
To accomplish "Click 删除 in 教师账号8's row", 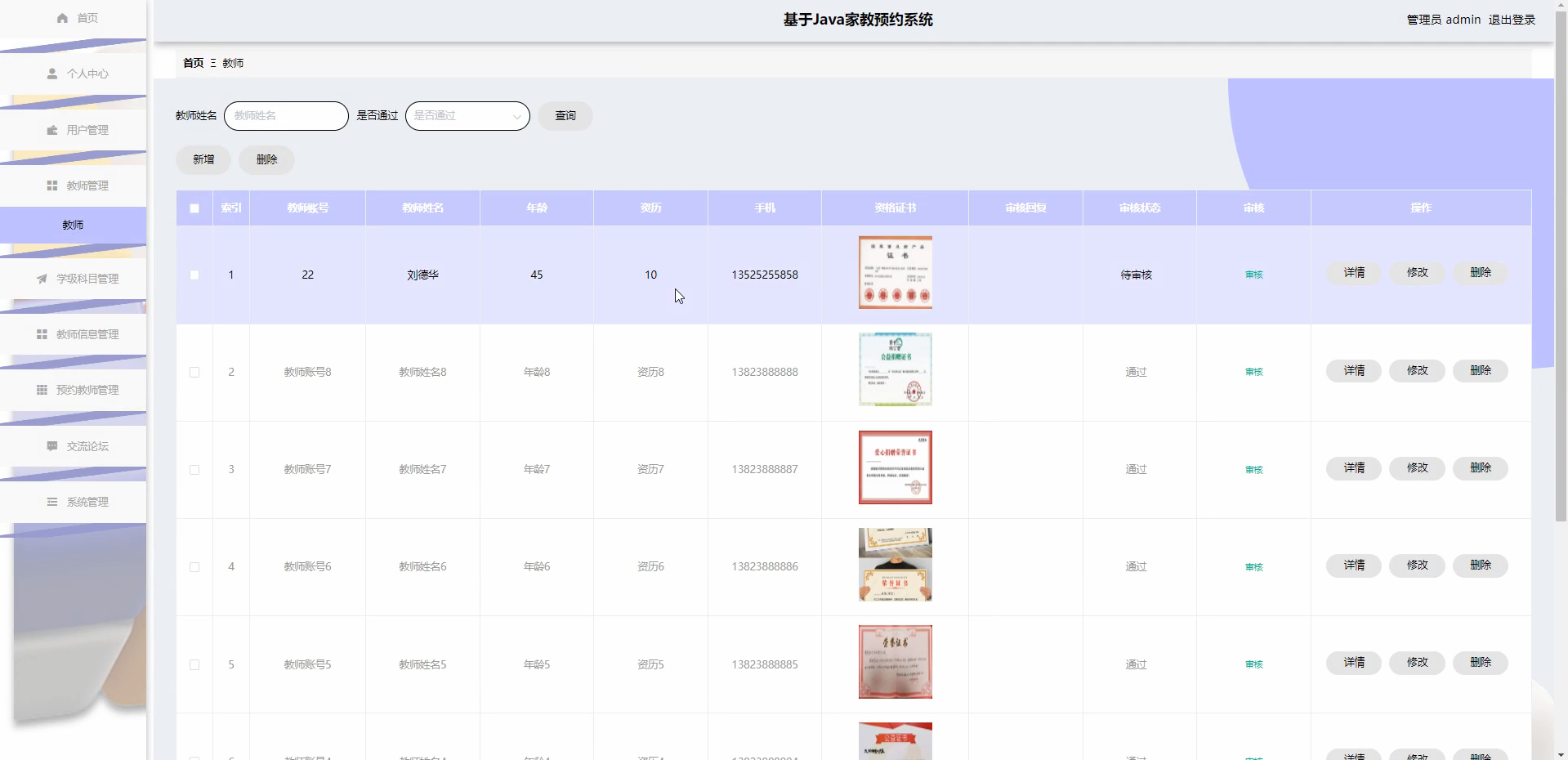I will (1481, 371).
